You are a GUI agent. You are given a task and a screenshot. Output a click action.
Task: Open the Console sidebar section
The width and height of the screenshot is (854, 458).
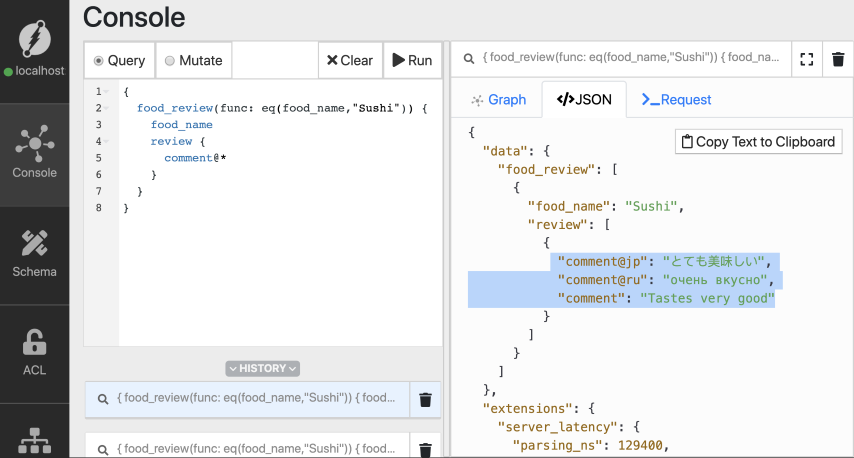[x=35, y=154]
